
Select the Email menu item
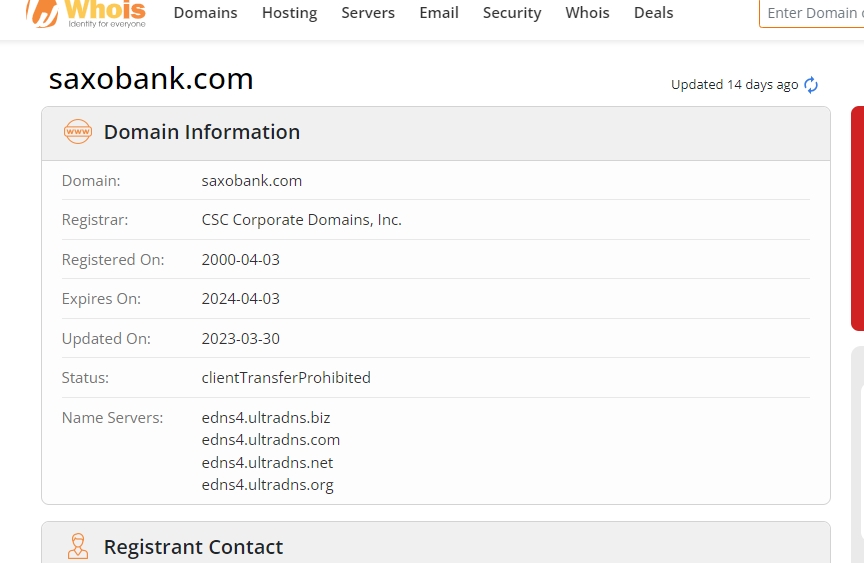click(x=439, y=13)
